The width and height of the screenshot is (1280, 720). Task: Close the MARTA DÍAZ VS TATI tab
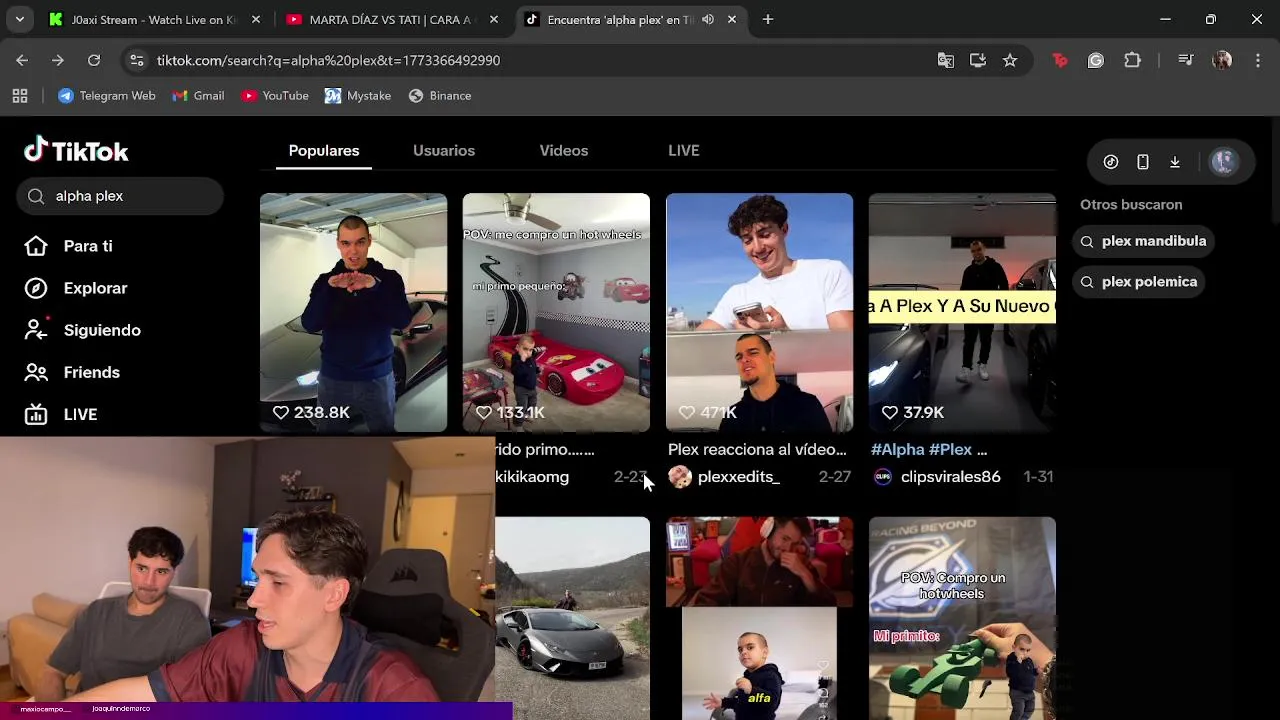[494, 19]
